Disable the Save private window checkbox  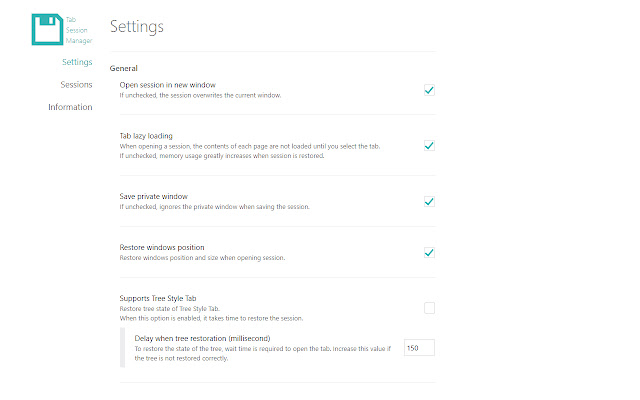point(428,201)
